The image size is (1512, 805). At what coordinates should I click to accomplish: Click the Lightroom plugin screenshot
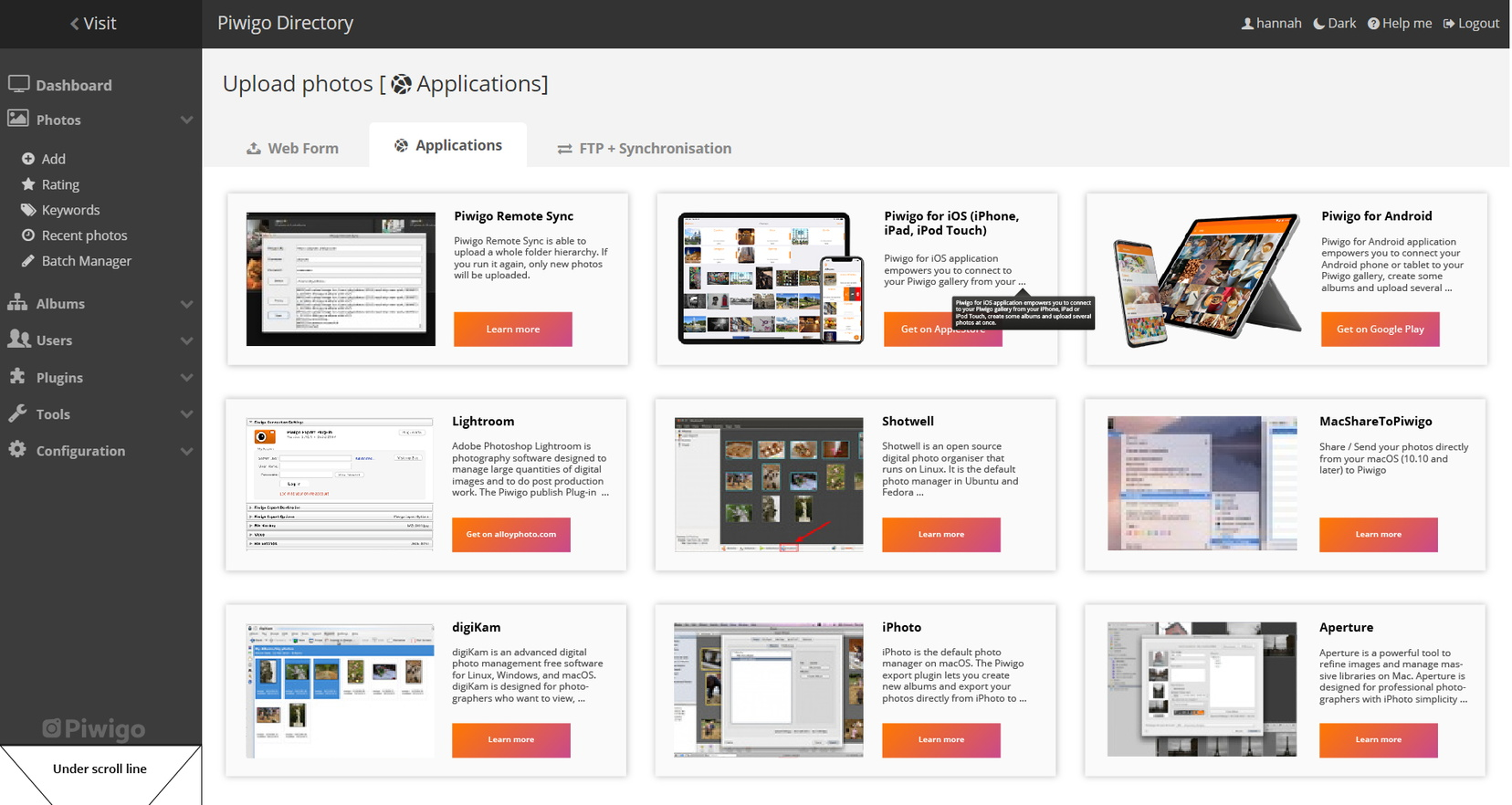[x=340, y=484]
